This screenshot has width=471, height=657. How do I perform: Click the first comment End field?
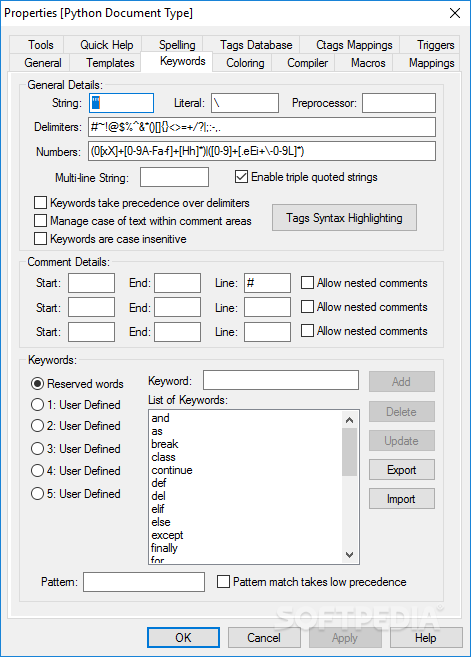point(177,283)
